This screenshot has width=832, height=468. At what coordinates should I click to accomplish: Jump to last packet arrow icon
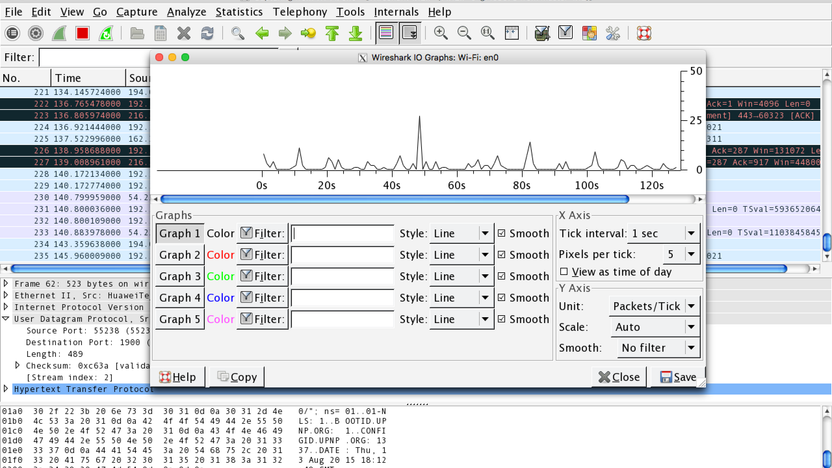coord(356,33)
